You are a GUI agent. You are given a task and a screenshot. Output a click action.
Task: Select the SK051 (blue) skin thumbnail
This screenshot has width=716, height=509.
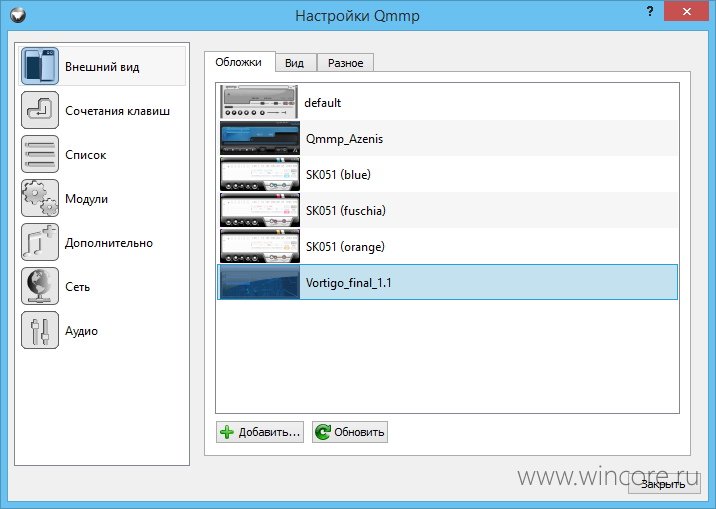pos(259,174)
